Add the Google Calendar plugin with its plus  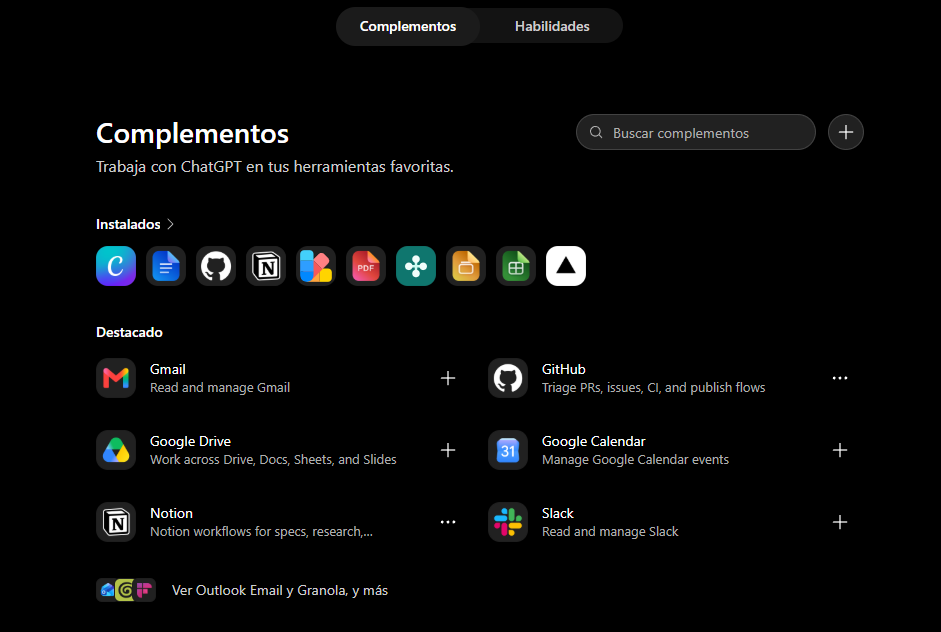(840, 450)
